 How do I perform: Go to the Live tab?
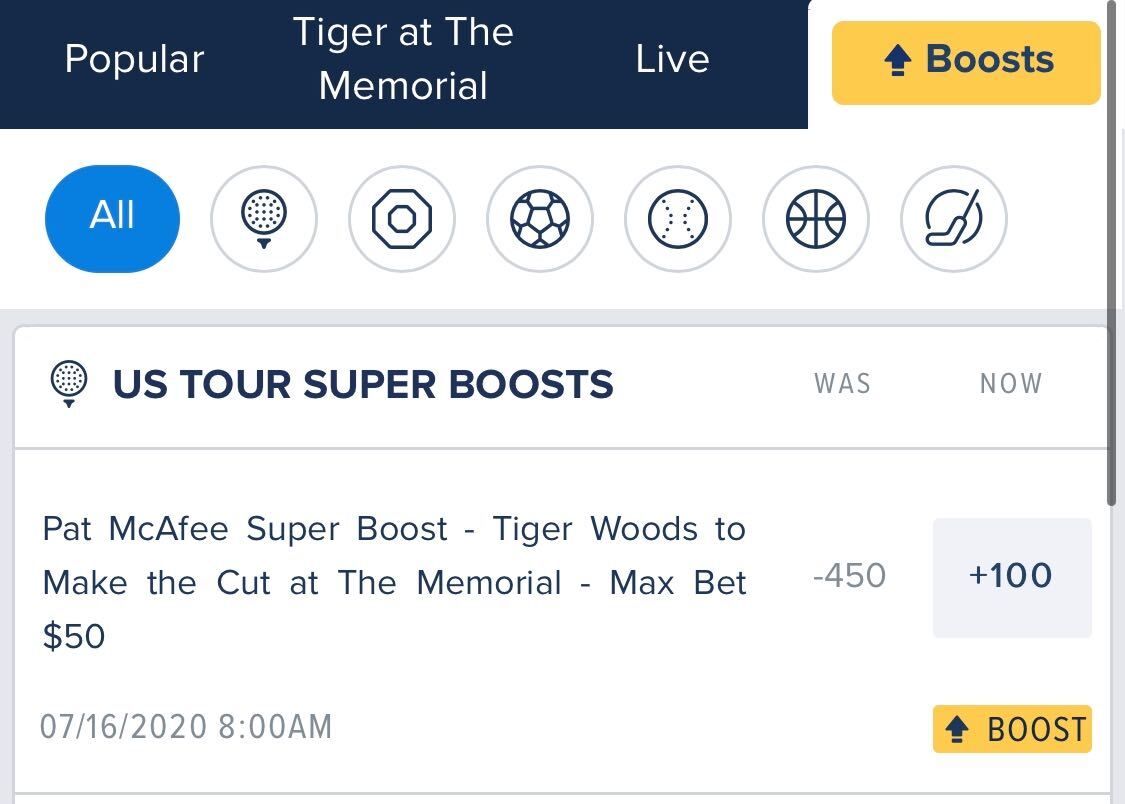pos(672,59)
